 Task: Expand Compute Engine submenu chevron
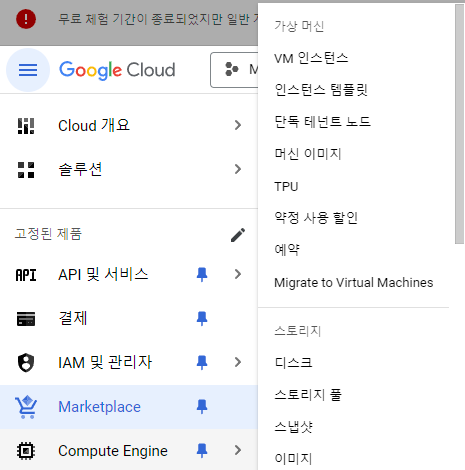(238, 450)
